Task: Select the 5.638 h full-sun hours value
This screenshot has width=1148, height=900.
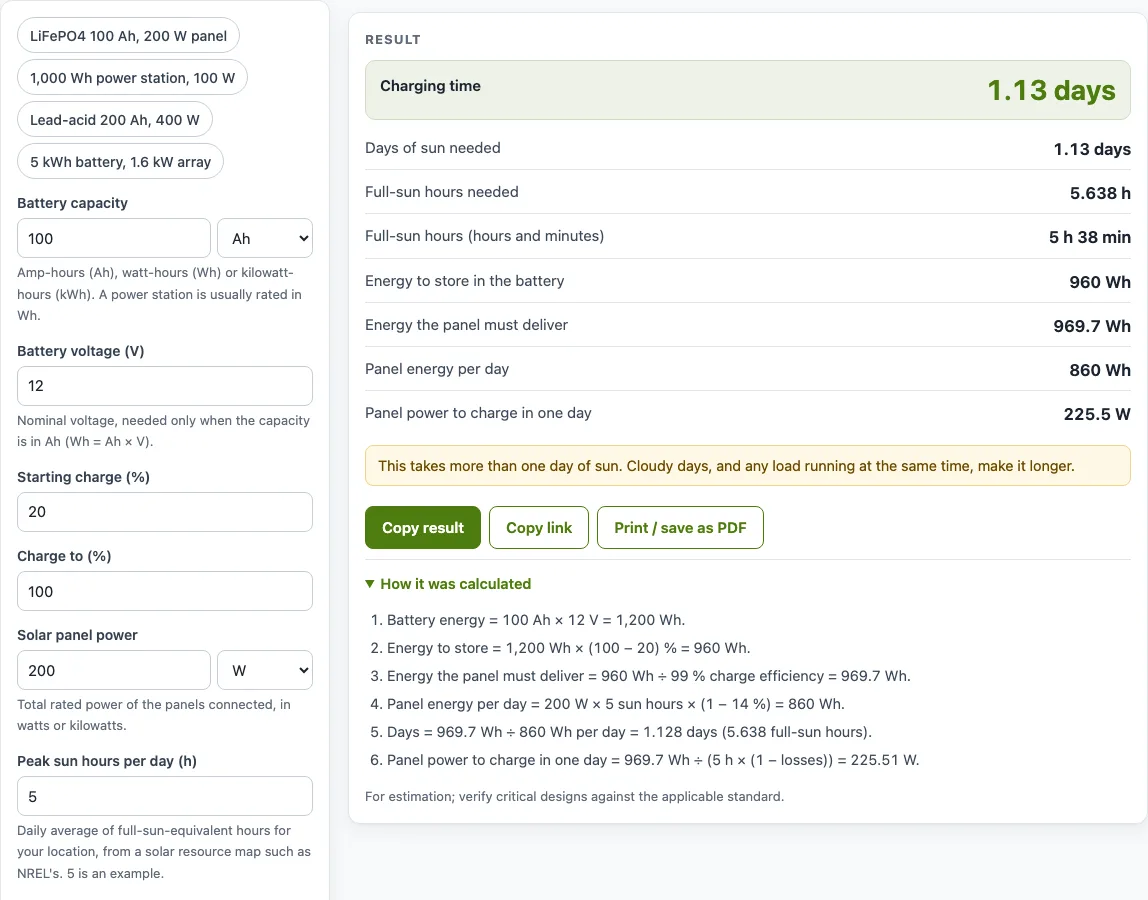Action: 1100,193
